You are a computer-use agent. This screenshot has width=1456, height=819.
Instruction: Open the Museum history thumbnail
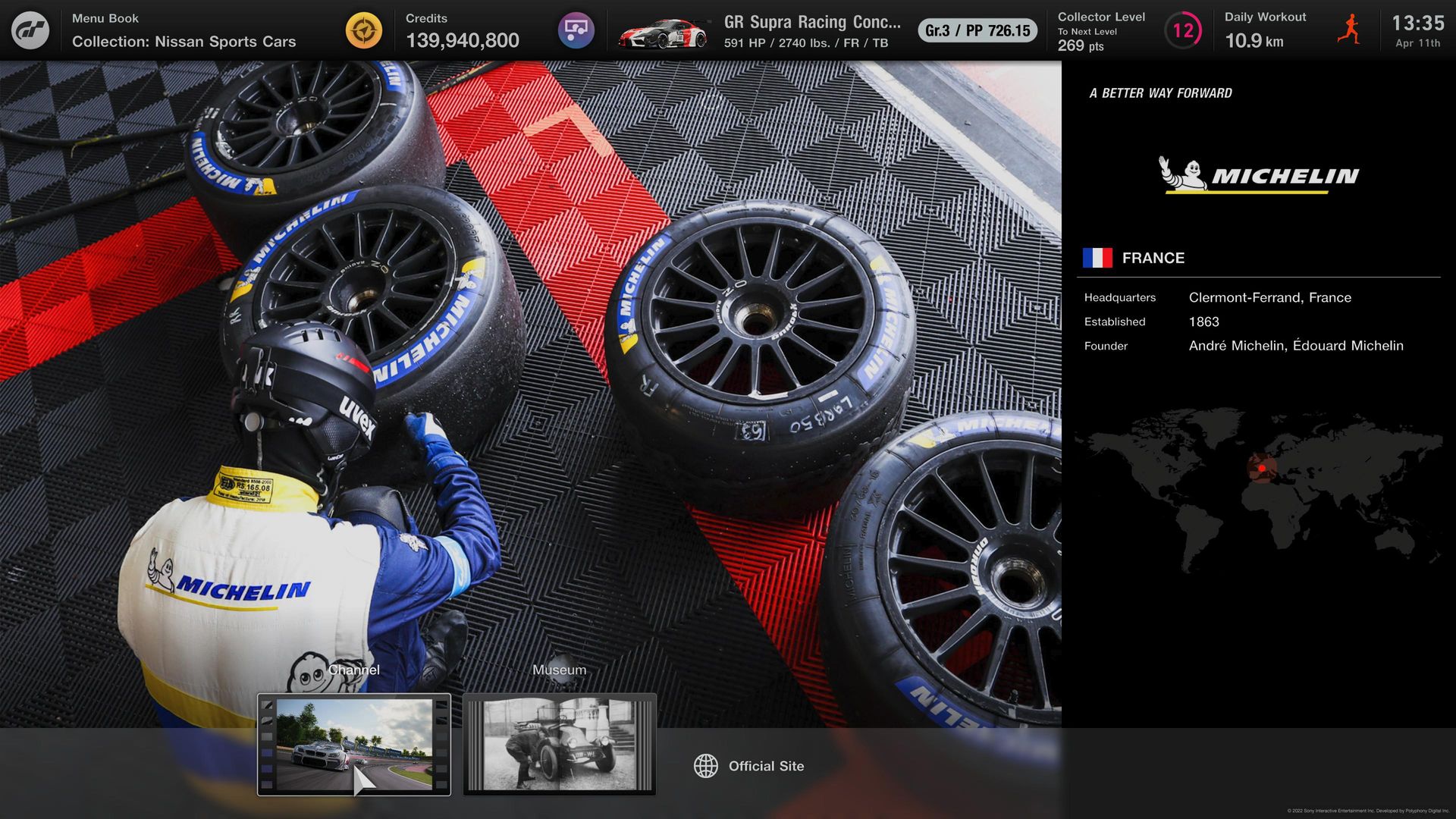[560, 745]
